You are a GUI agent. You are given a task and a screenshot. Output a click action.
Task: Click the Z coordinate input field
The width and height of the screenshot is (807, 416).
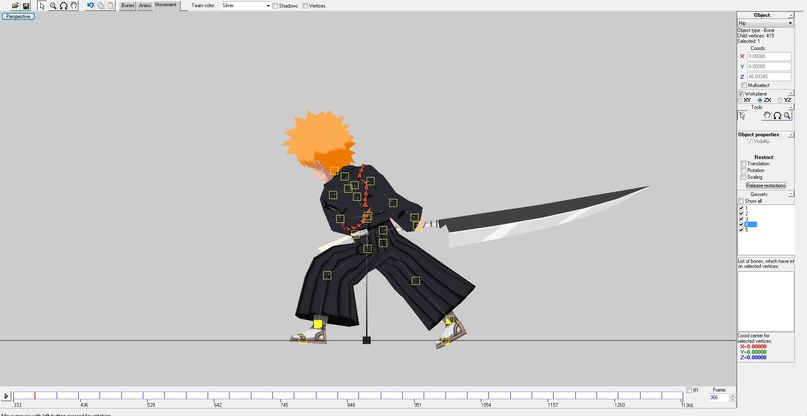pyautogui.click(x=769, y=77)
